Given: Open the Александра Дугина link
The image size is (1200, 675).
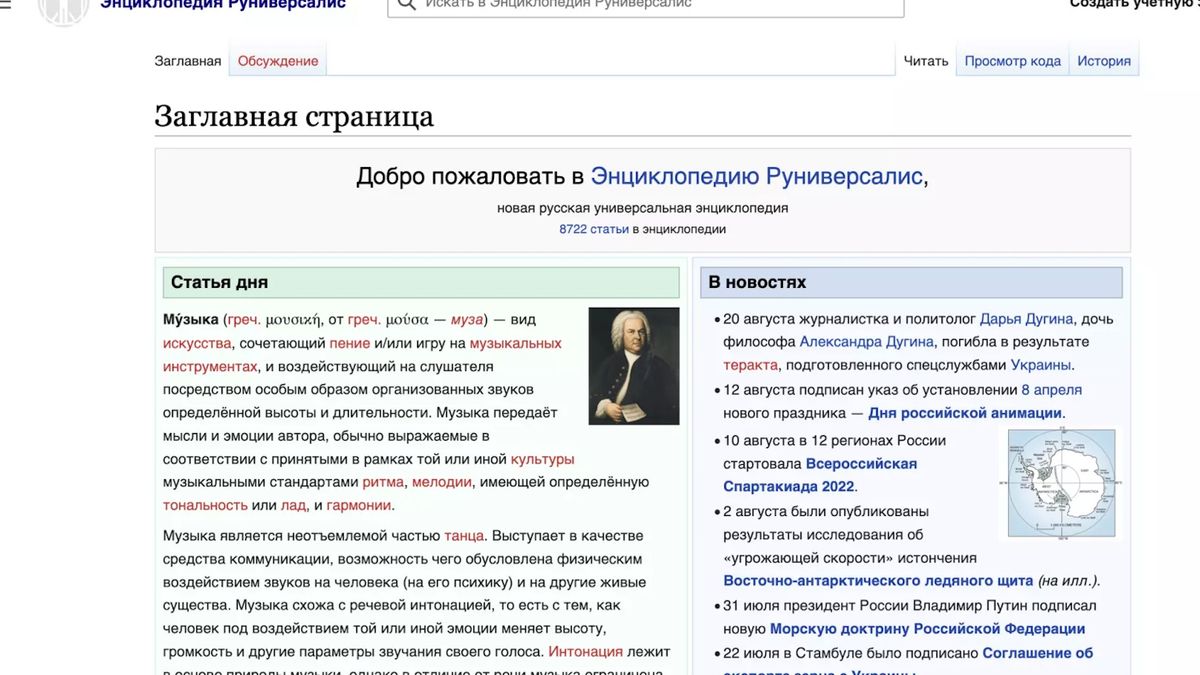Looking at the screenshot, I should [x=868, y=343].
